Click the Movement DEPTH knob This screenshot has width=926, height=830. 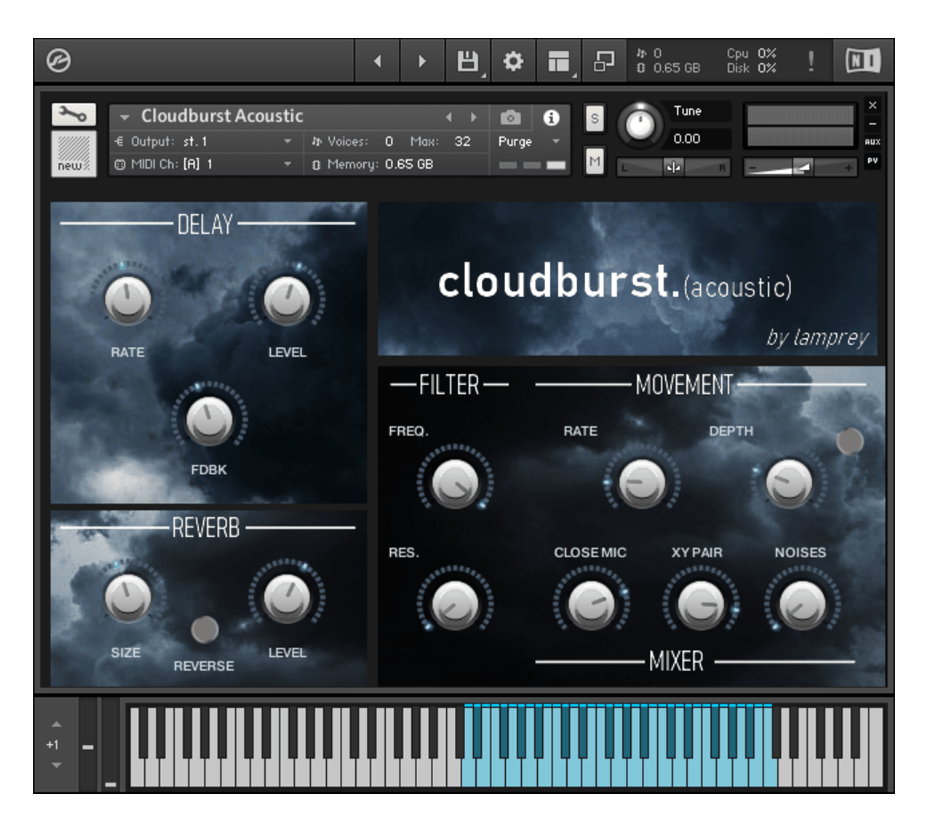(788, 483)
